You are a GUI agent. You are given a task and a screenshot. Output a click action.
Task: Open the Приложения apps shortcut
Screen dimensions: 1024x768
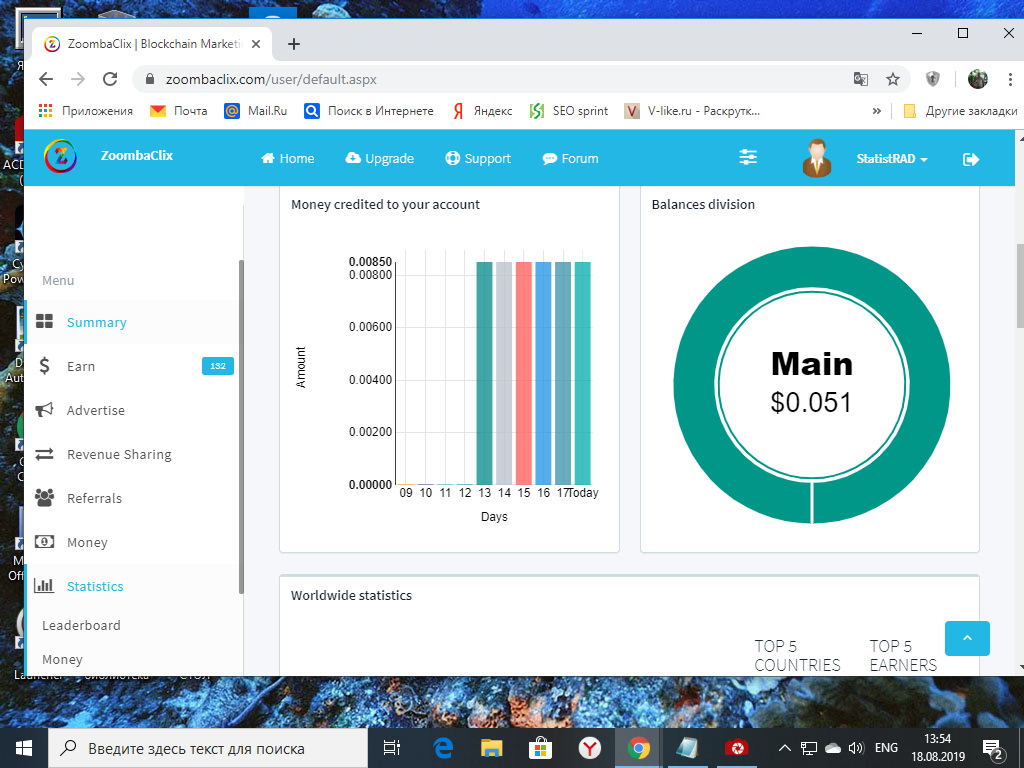tap(86, 111)
